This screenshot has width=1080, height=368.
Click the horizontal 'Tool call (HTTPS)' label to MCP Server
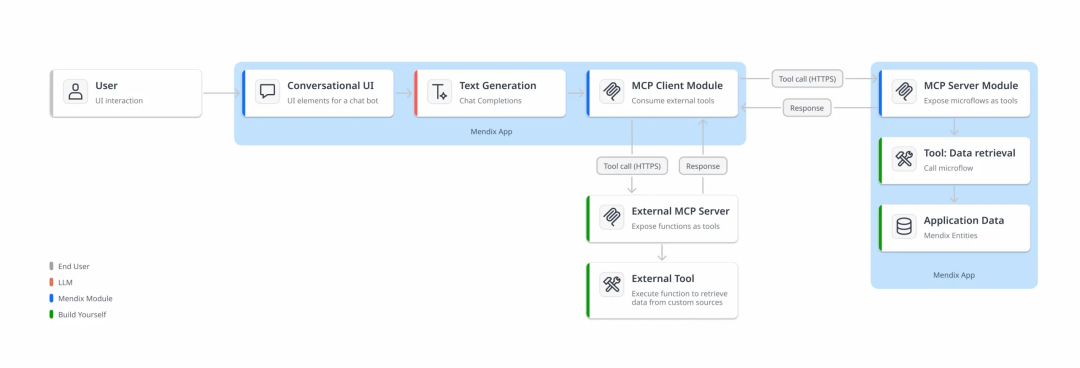[807, 79]
